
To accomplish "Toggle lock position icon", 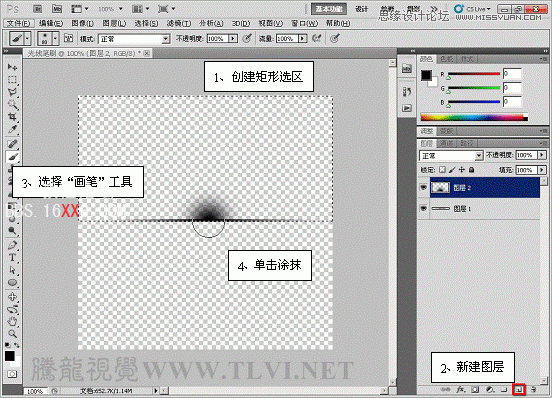I will point(462,170).
